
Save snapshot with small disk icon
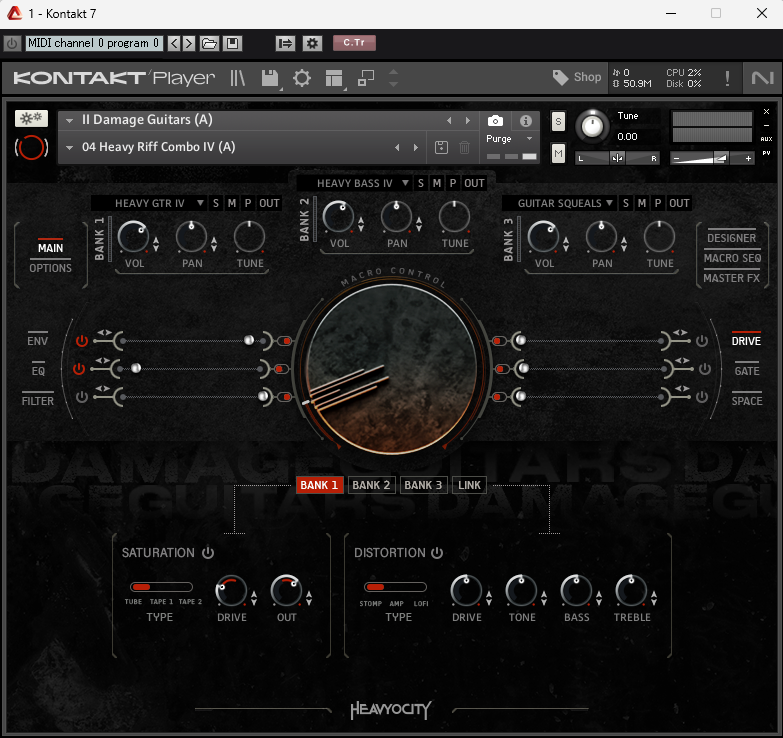click(441, 147)
